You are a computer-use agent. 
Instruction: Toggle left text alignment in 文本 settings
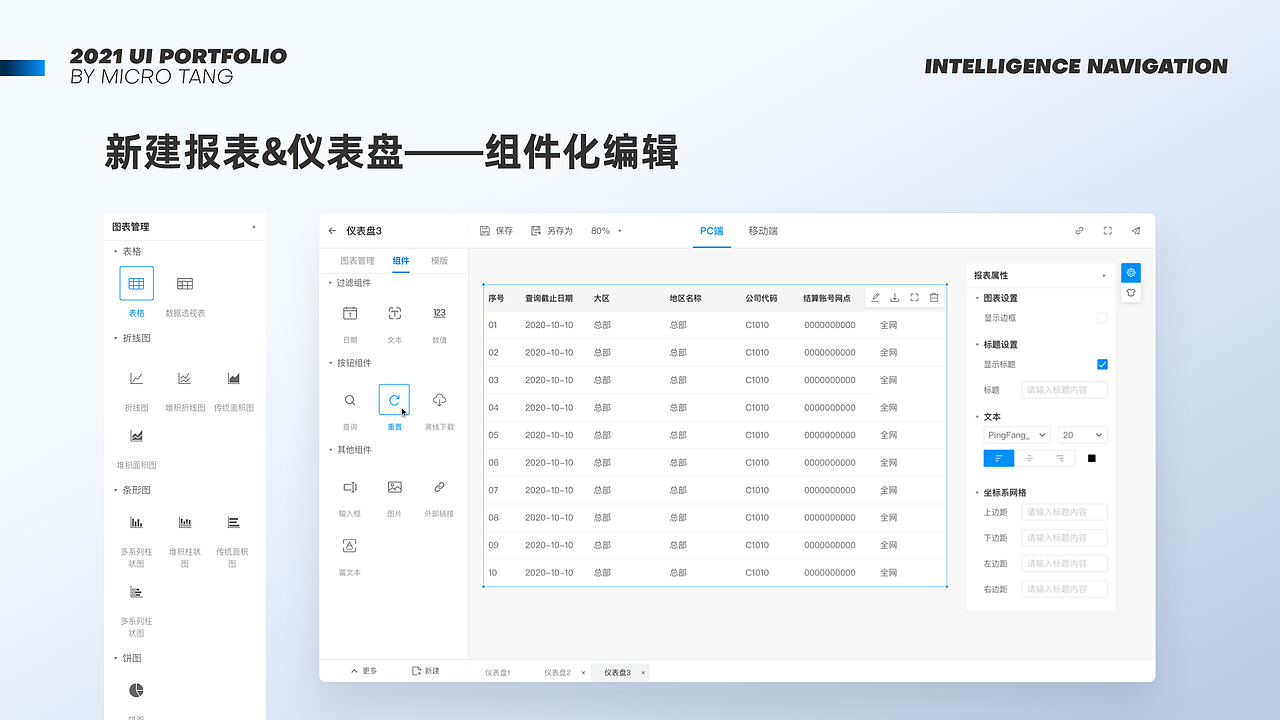[998, 458]
